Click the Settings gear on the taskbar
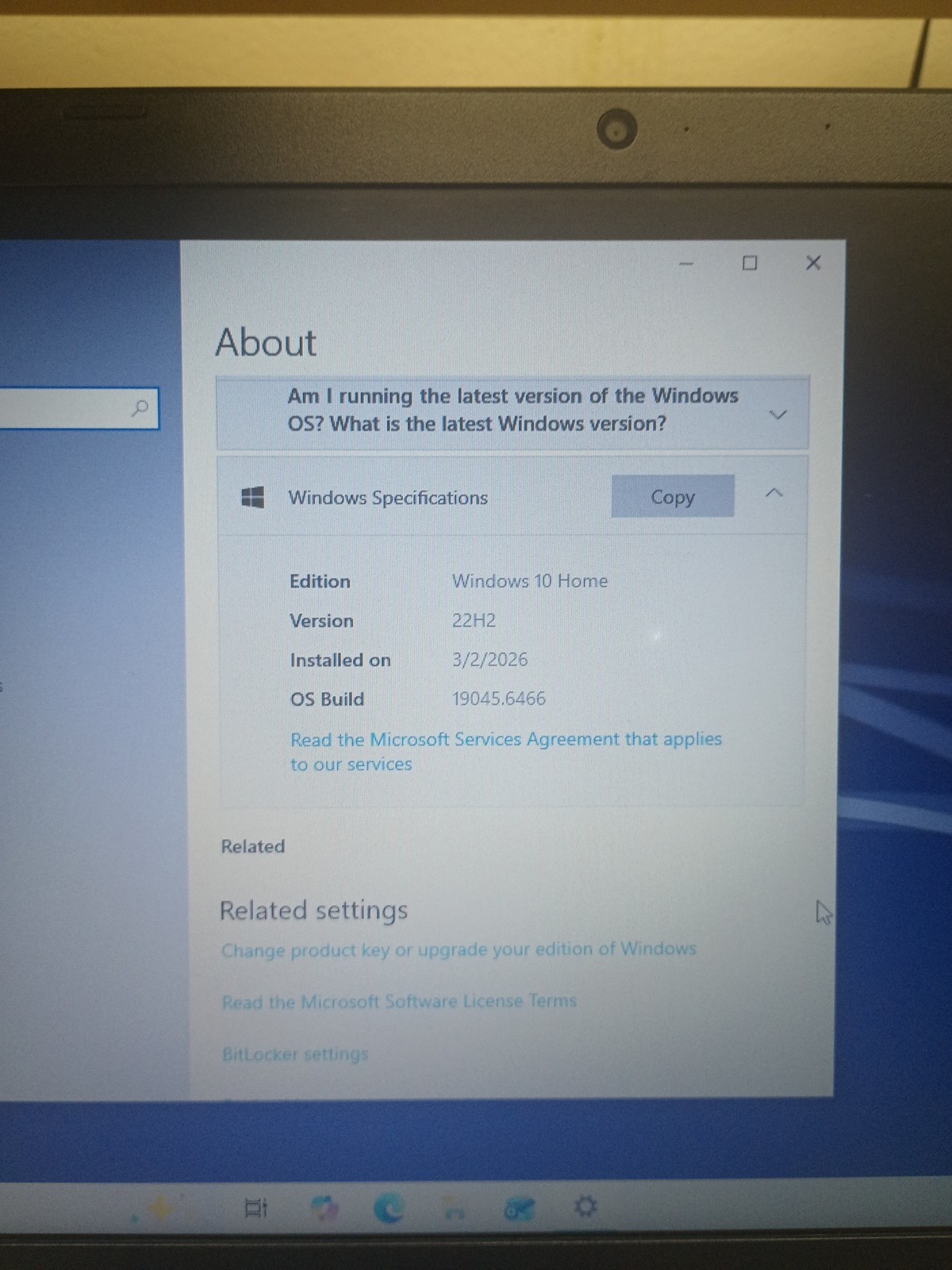The height and width of the screenshot is (1270, 952). point(585,1207)
